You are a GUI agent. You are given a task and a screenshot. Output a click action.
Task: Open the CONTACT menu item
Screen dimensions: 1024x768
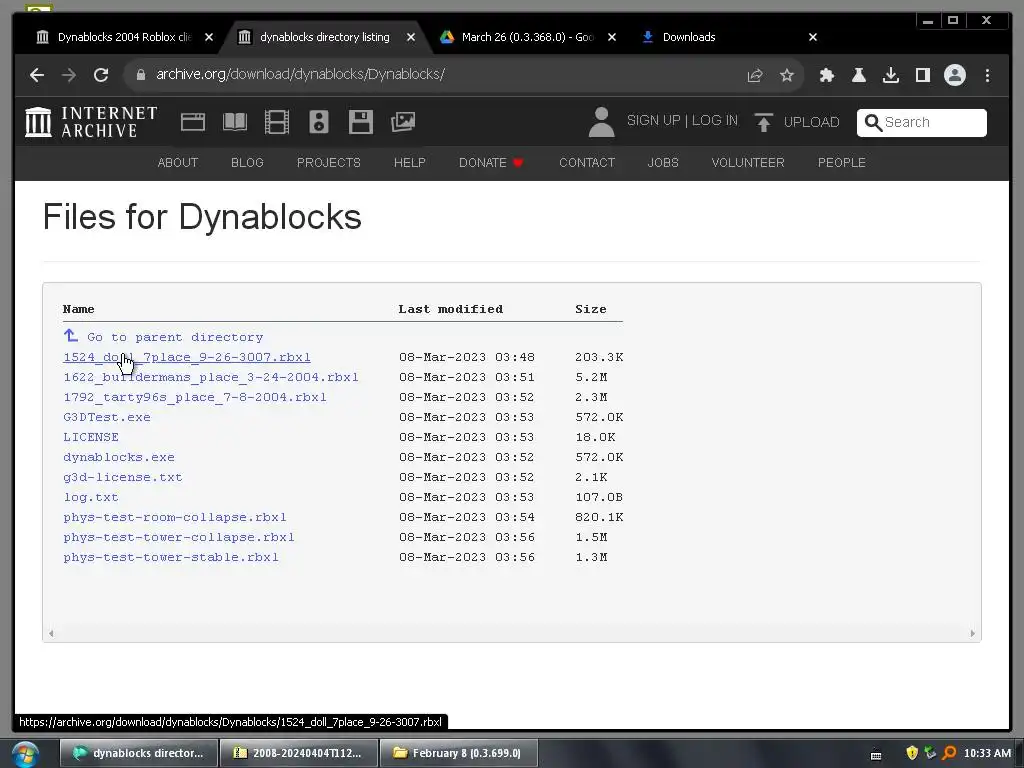[x=586, y=163]
